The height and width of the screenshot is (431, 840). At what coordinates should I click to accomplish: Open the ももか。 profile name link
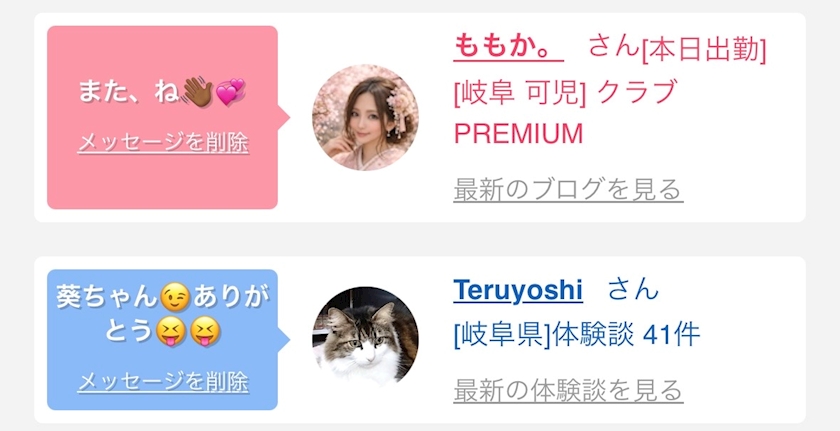pyautogui.click(x=508, y=47)
